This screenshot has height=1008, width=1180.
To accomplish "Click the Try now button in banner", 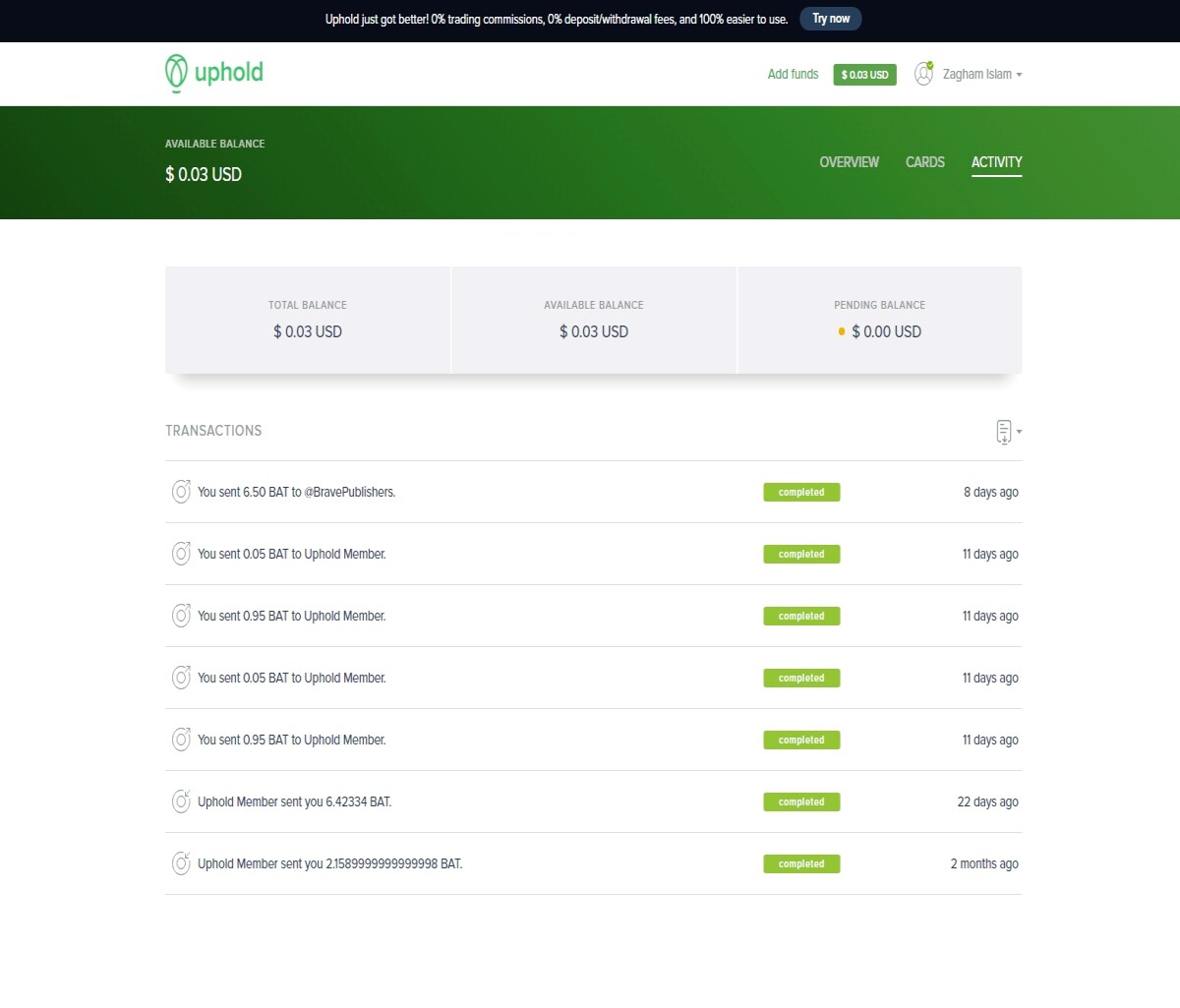I will pos(831,19).
